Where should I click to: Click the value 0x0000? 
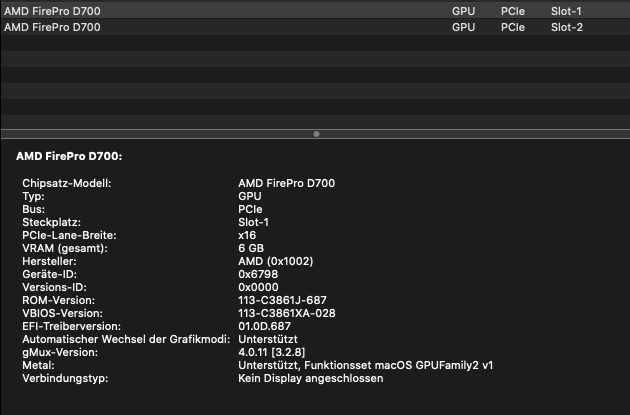click(x=258, y=287)
